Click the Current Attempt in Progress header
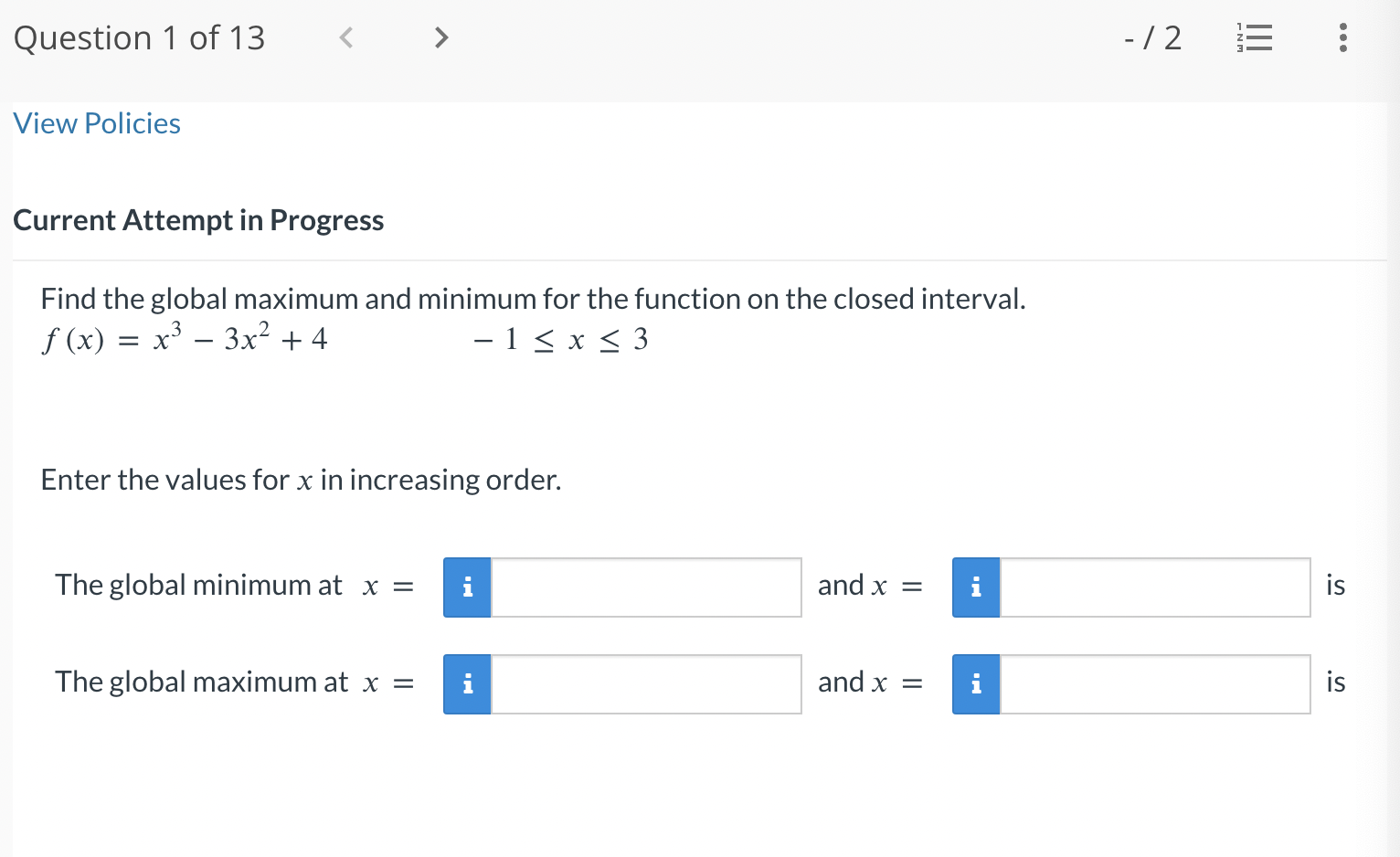This screenshot has width=1400, height=857. click(198, 220)
